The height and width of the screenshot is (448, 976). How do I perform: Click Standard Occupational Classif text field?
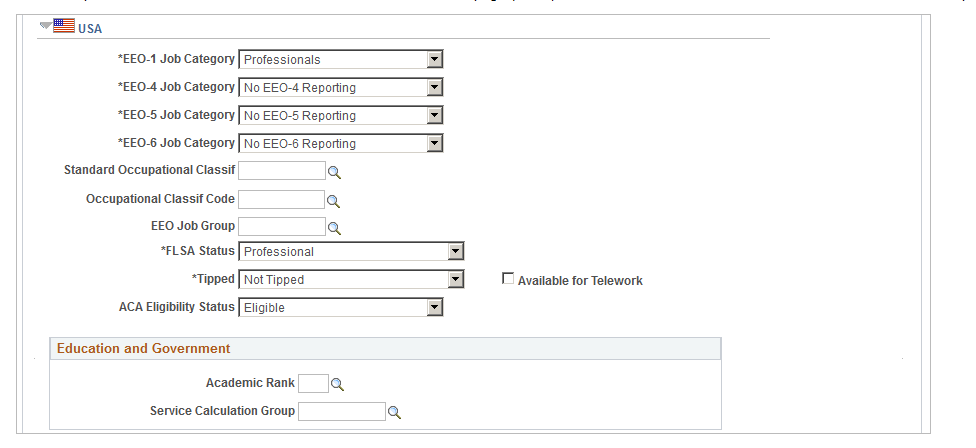pos(282,171)
